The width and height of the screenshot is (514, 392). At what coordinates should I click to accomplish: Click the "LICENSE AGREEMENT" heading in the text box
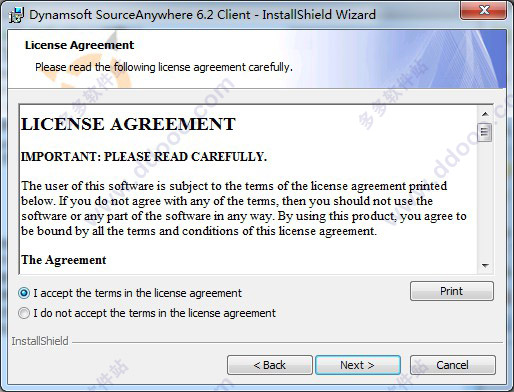(128, 124)
